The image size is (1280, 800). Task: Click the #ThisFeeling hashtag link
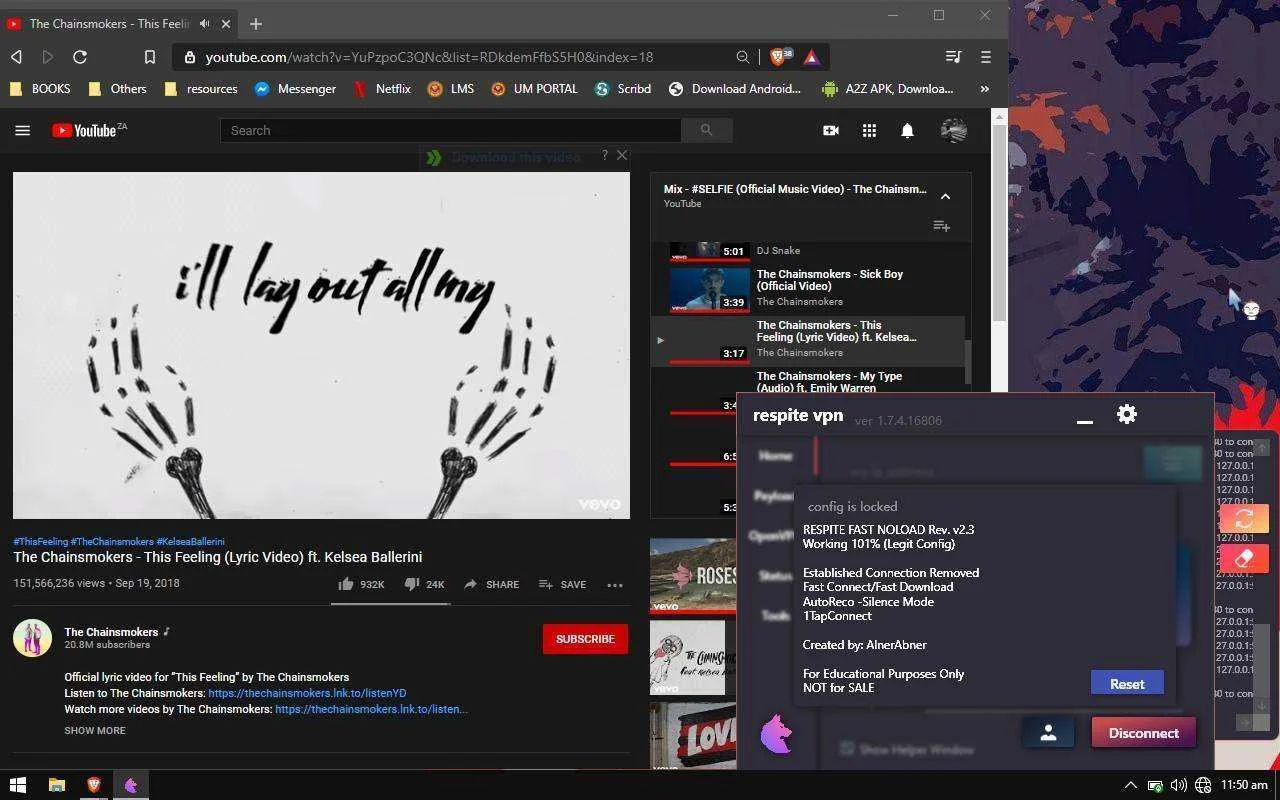(x=40, y=541)
